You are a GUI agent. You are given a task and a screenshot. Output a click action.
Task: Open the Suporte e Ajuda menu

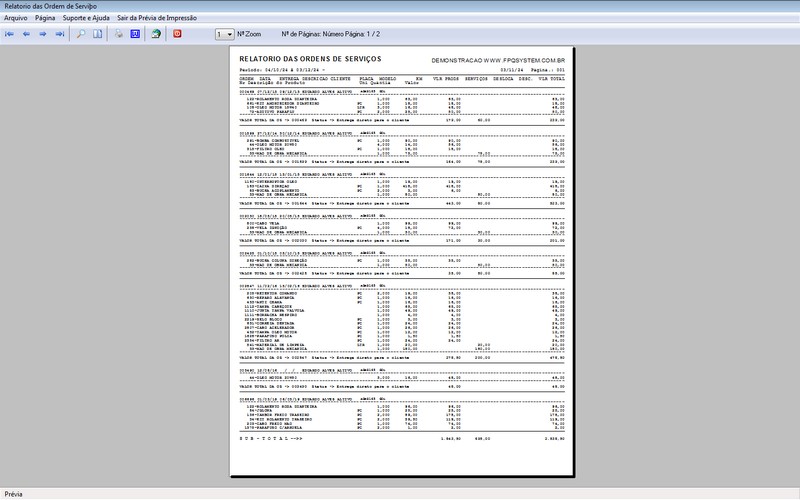[x=86, y=18]
